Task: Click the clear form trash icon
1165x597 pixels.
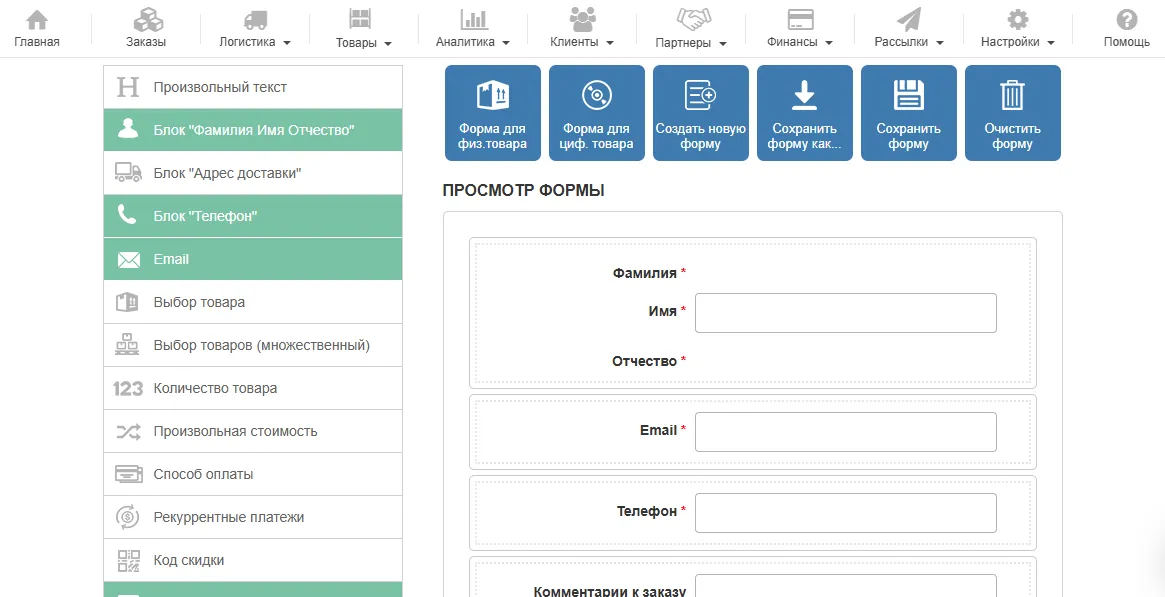Action: (1013, 96)
